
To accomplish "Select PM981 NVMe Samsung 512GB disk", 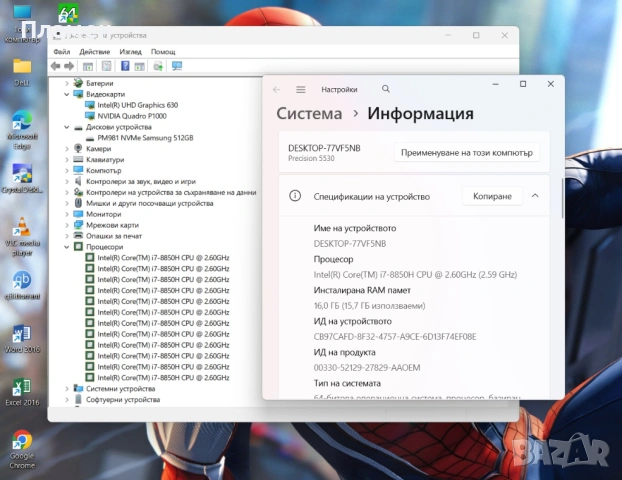I will click(145, 138).
